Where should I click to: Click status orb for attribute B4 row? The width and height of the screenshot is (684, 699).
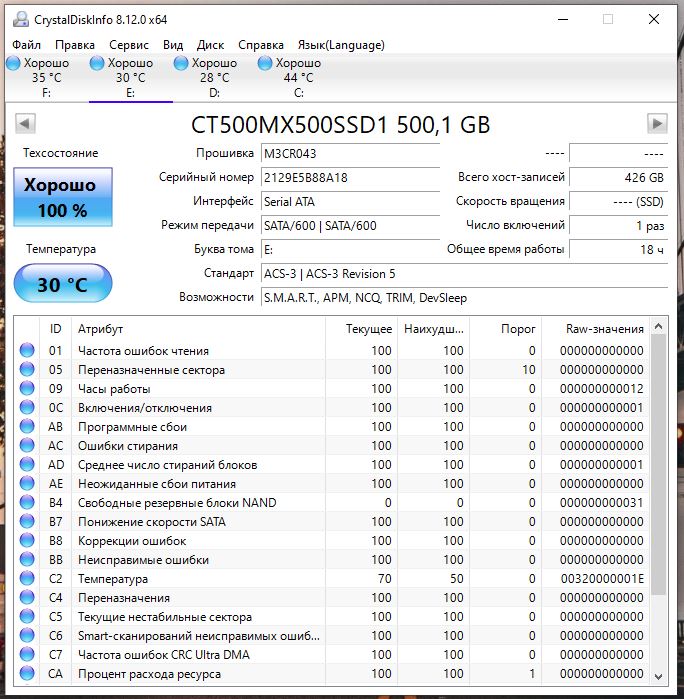pyautogui.click(x=27, y=502)
